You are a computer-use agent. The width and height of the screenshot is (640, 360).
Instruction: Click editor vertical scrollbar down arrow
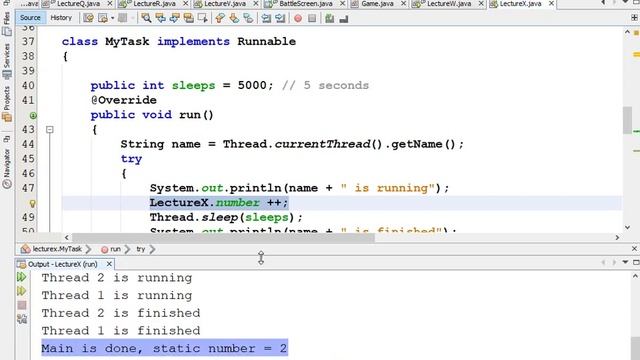627,227
